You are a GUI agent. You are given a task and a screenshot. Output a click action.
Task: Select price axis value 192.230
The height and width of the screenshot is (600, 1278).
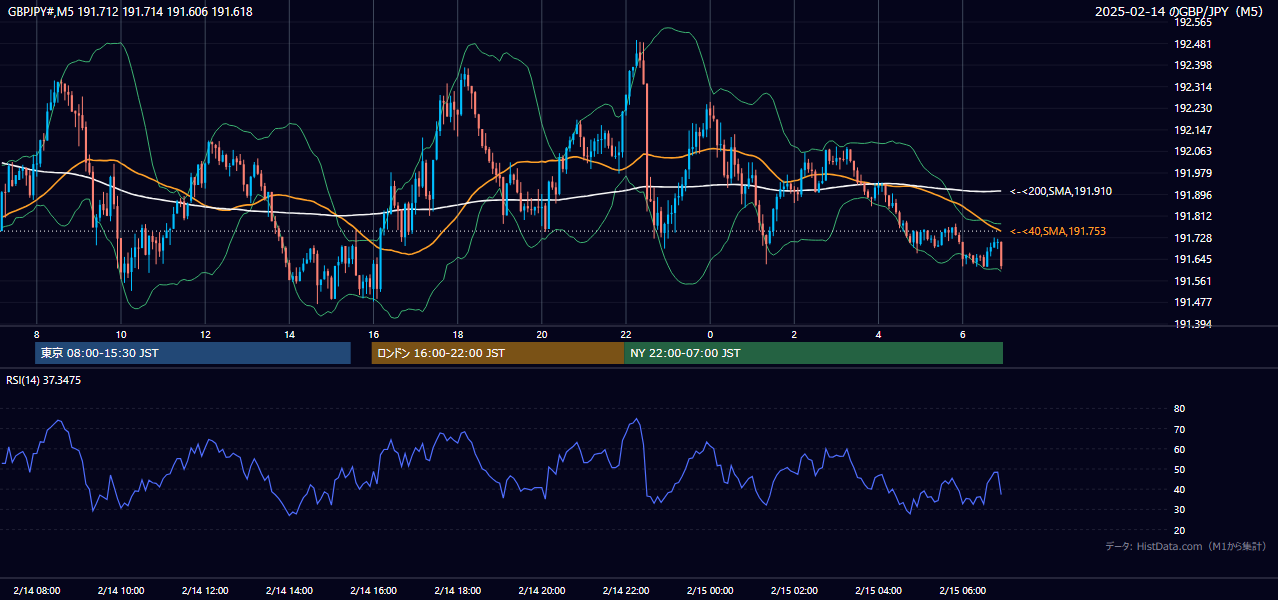[x=1193, y=108]
